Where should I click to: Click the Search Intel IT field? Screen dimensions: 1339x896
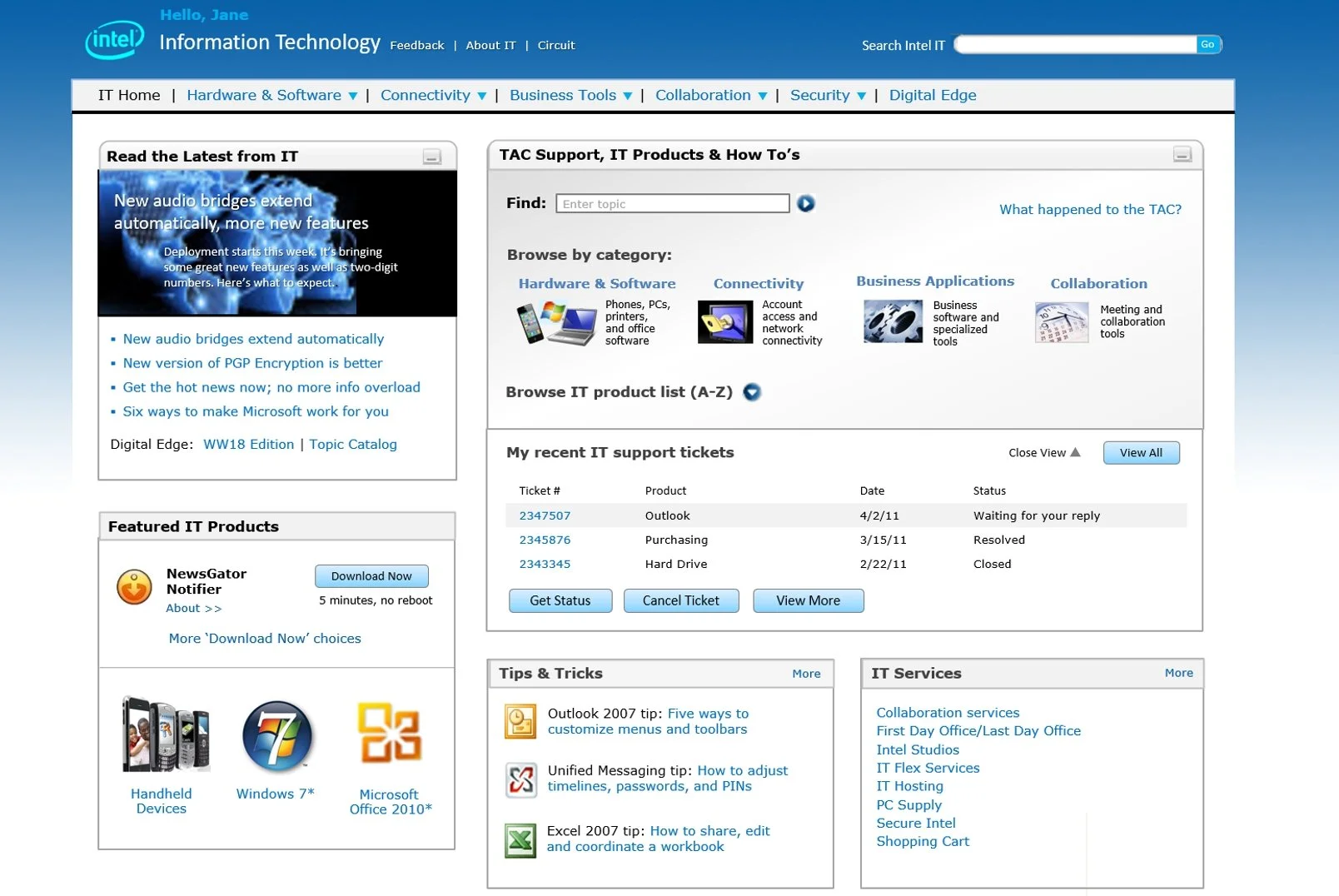click(x=1076, y=44)
